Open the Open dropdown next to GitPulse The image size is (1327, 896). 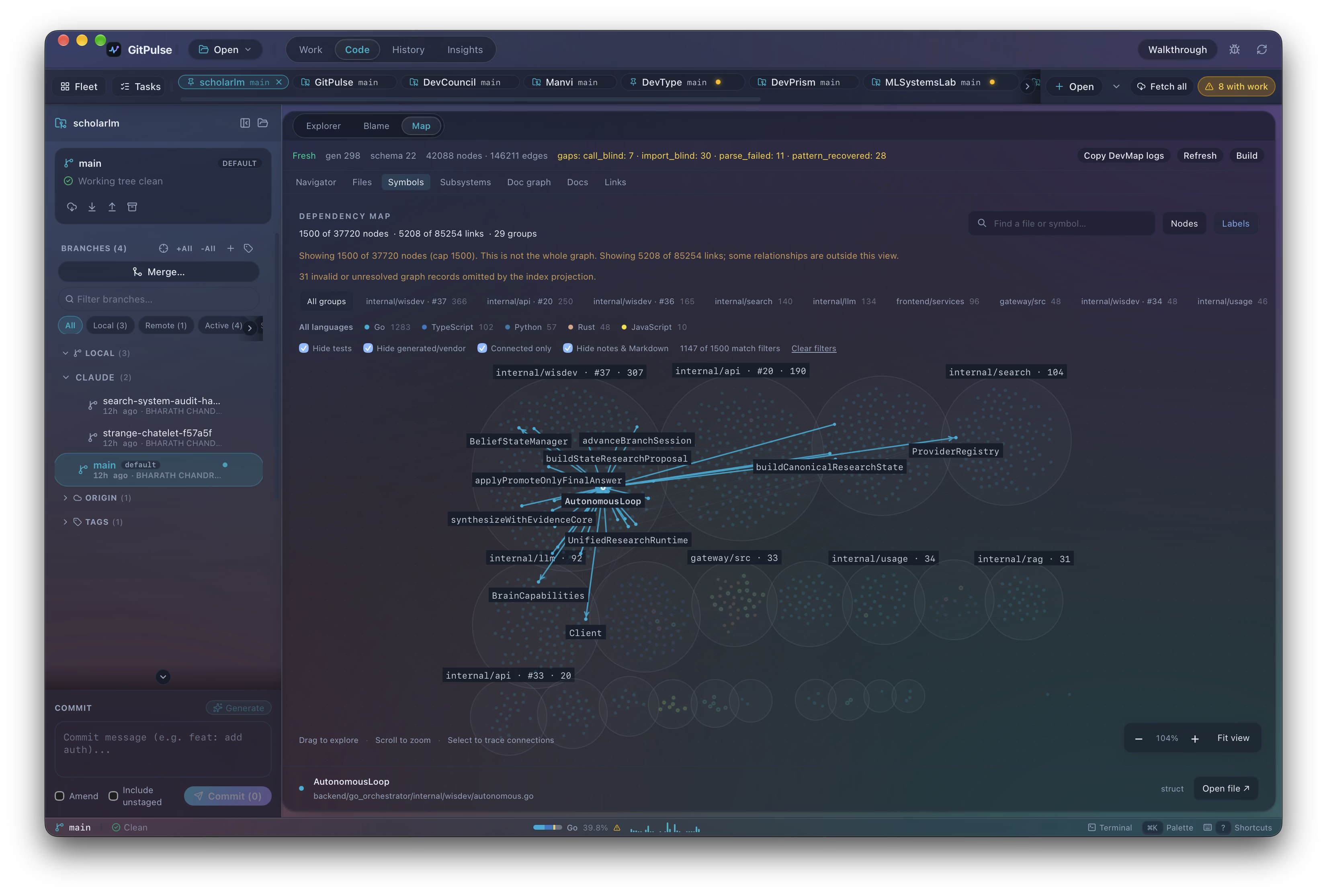pos(225,50)
